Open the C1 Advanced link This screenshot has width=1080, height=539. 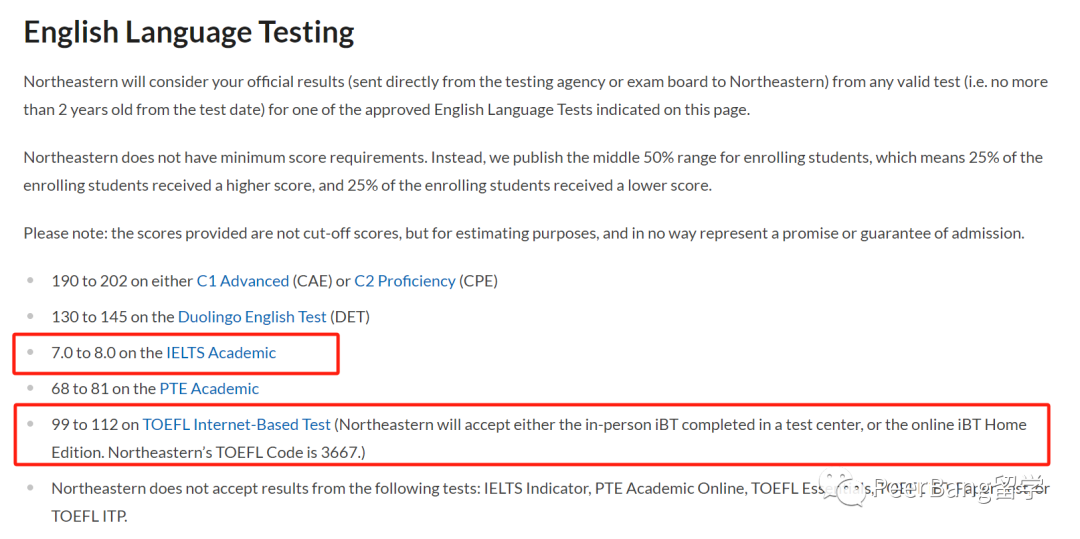click(242, 281)
